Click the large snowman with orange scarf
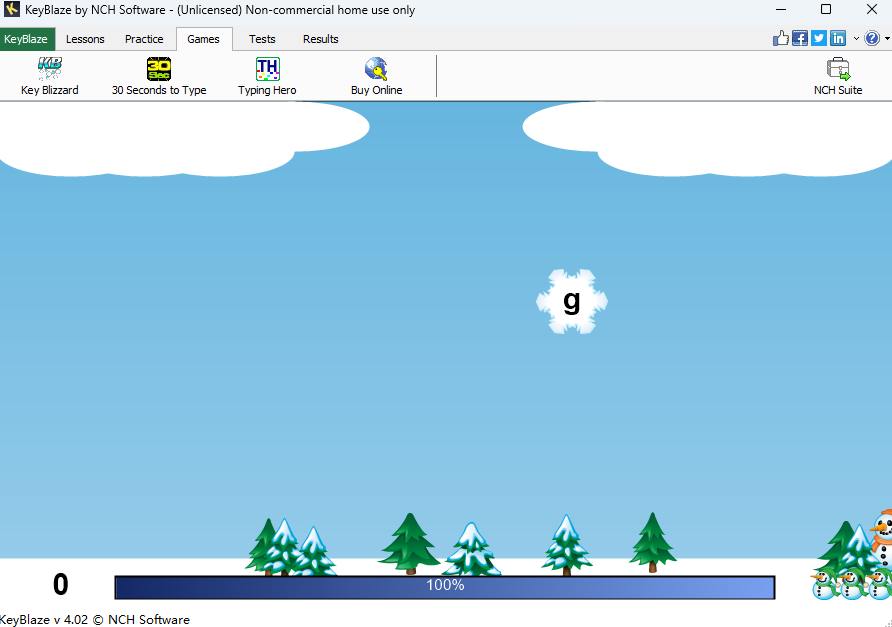Screen dimensions: 892x627 882,538
